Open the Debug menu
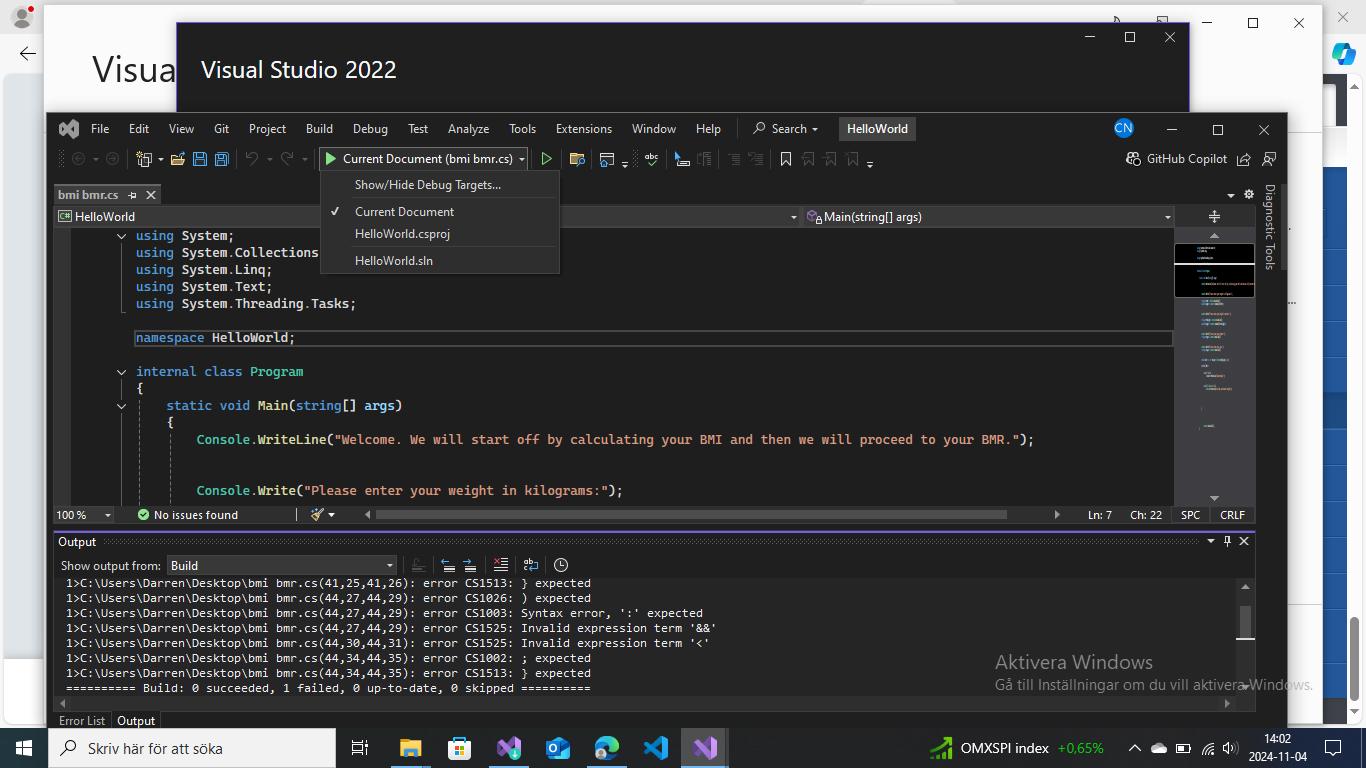1366x768 pixels. pos(369,129)
